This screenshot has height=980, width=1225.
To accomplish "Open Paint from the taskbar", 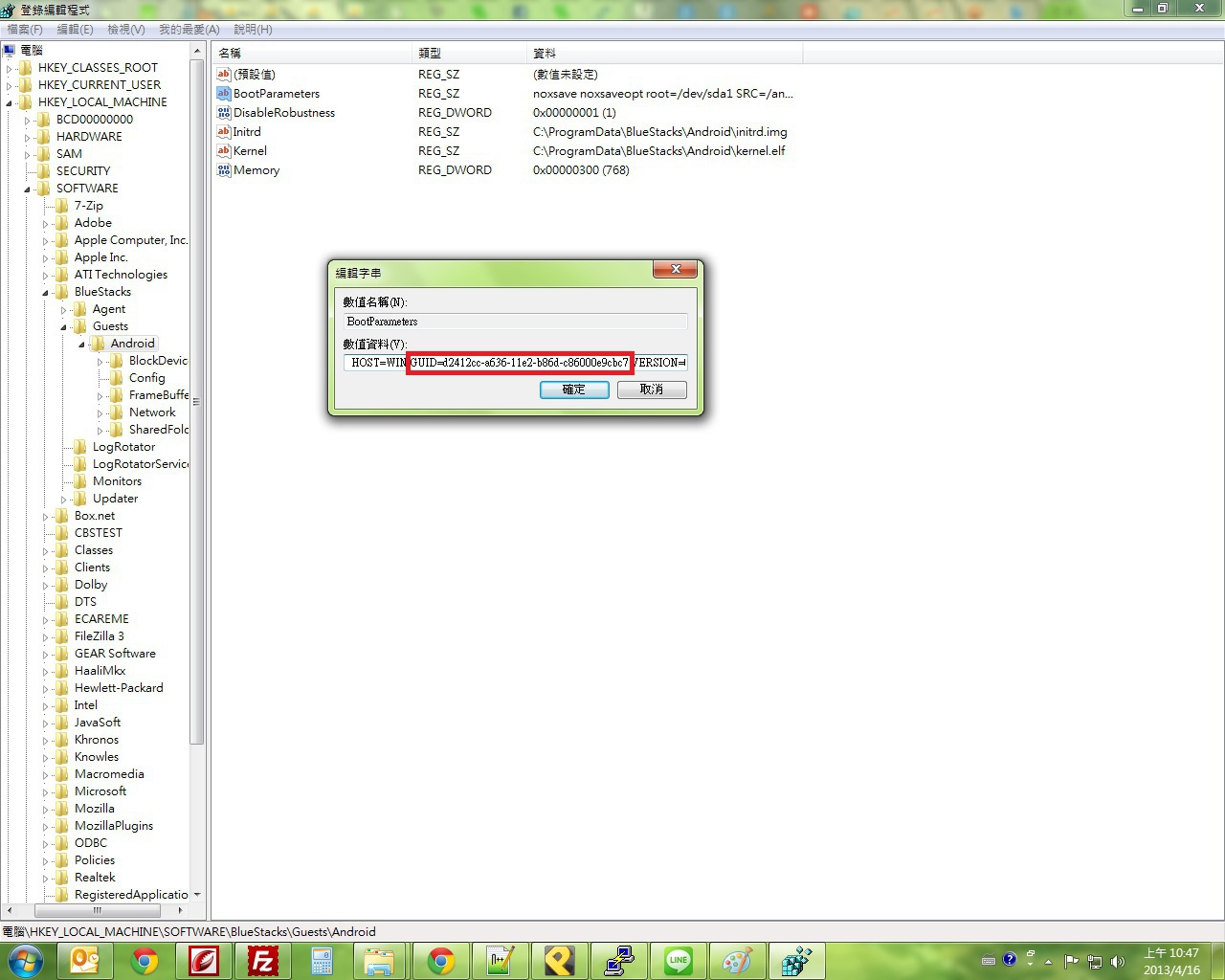I will 737,961.
